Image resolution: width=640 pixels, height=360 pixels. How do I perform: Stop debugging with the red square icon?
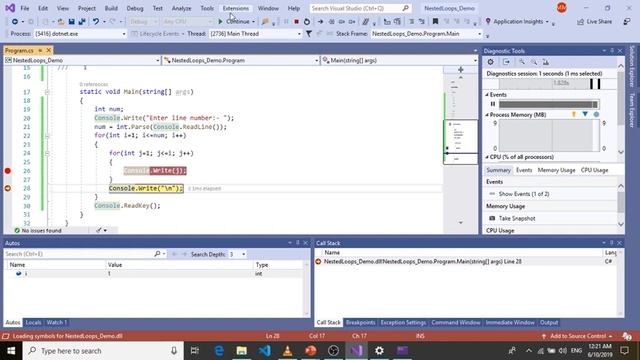[x=296, y=22]
